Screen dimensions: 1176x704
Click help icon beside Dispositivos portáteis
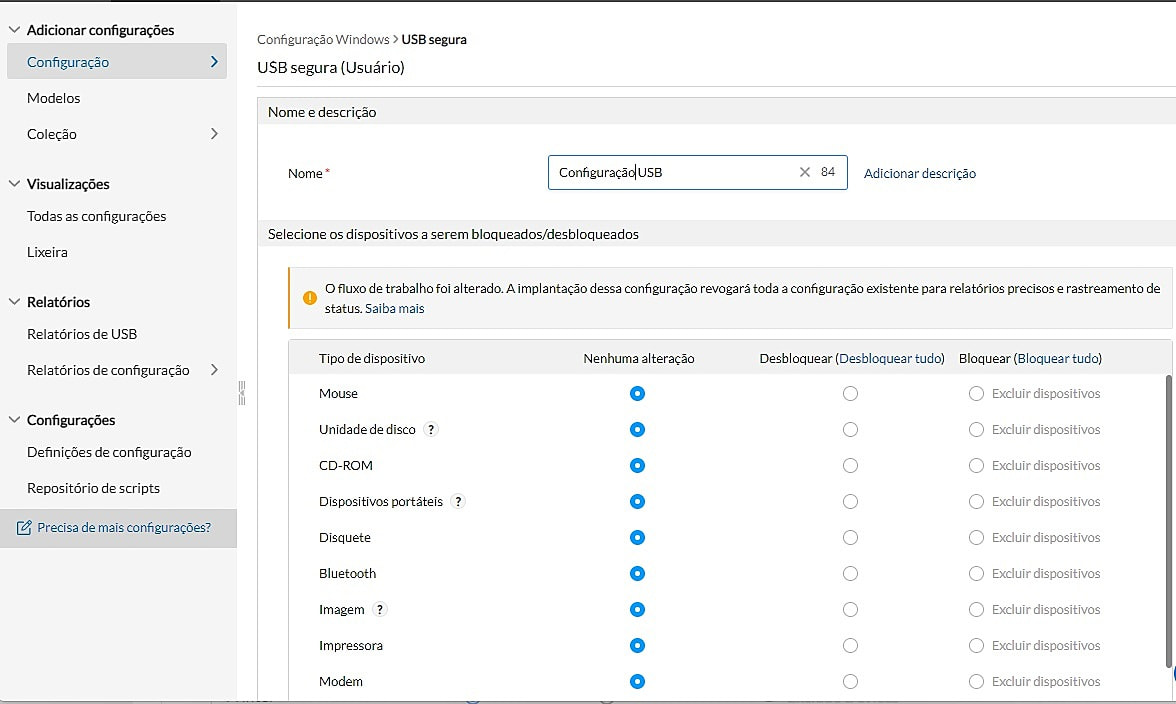458,502
